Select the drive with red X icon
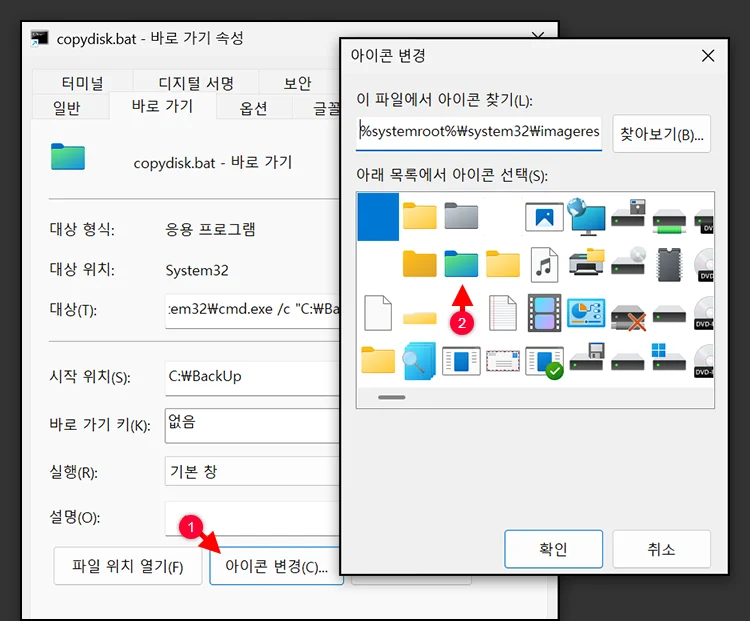This screenshot has width=750, height=621. click(x=629, y=318)
